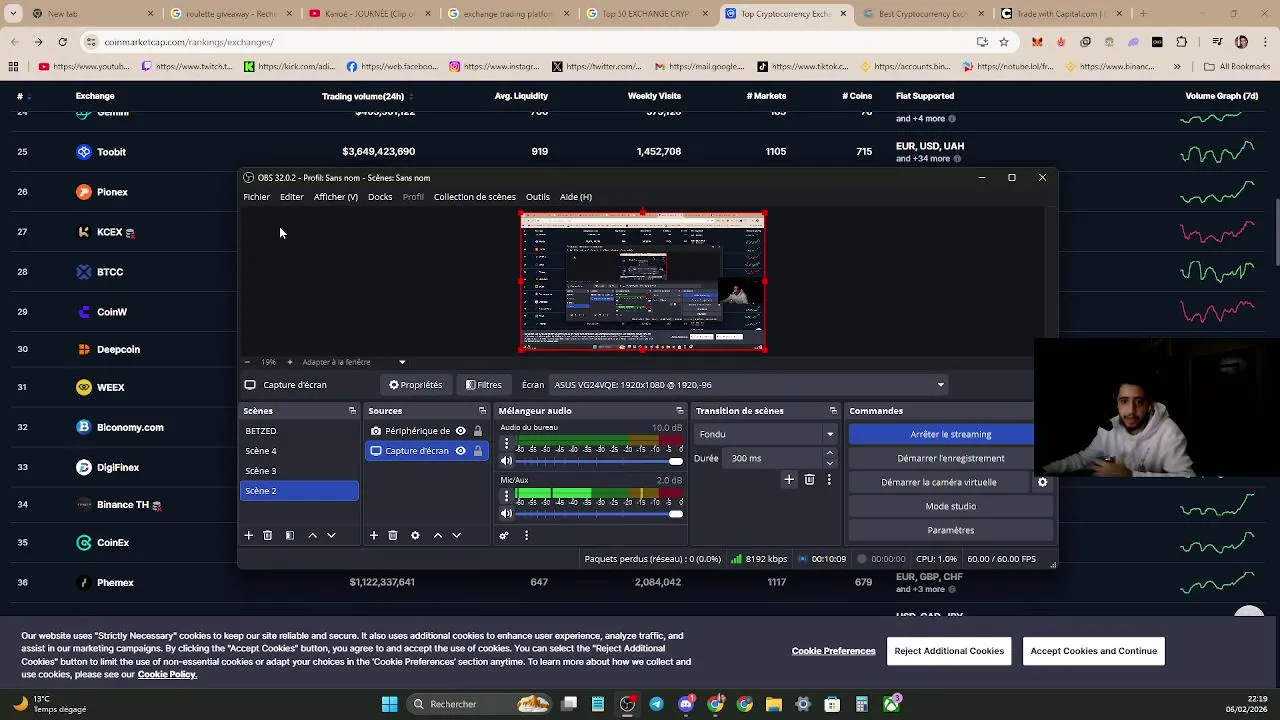Open Discord from the taskbar
The image size is (1280, 720).
pyautogui.click(x=686, y=704)
